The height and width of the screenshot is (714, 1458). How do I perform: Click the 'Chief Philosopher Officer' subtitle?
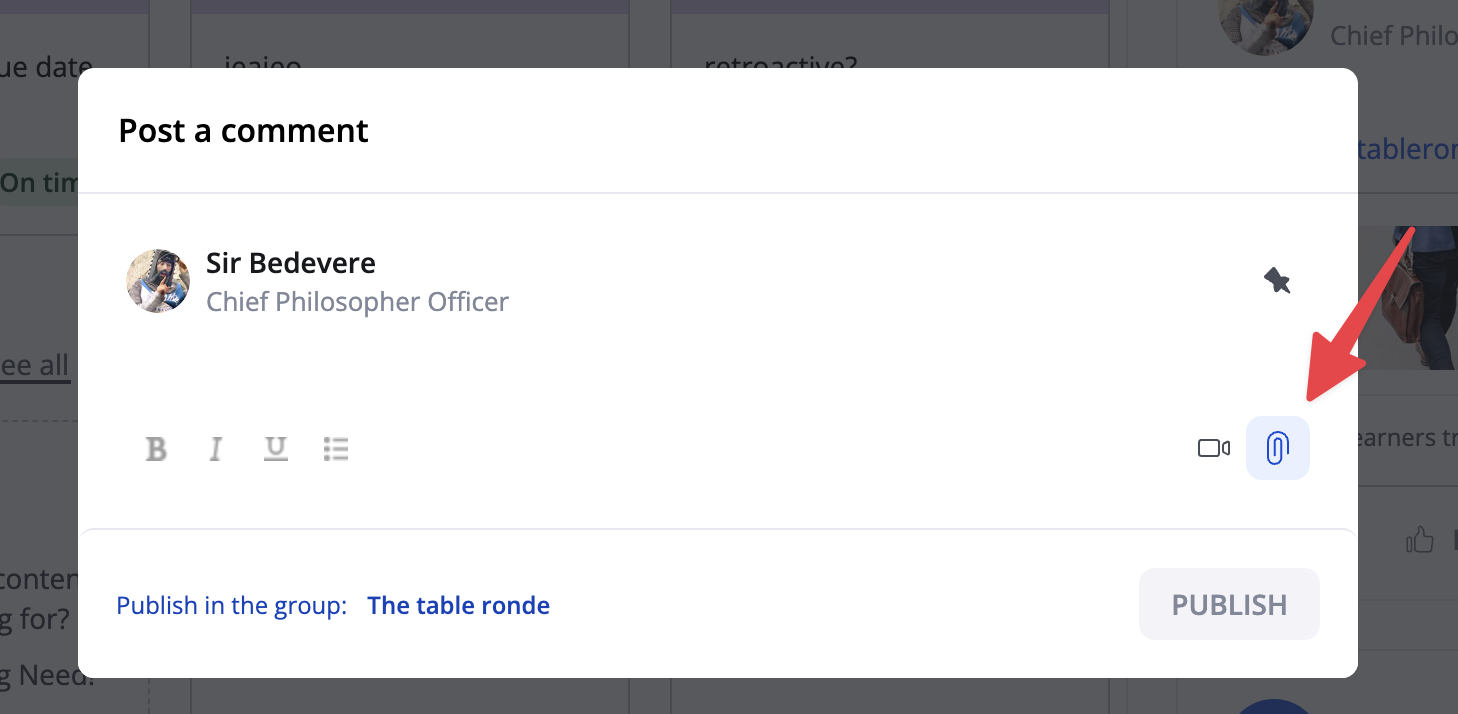[357, 301]
